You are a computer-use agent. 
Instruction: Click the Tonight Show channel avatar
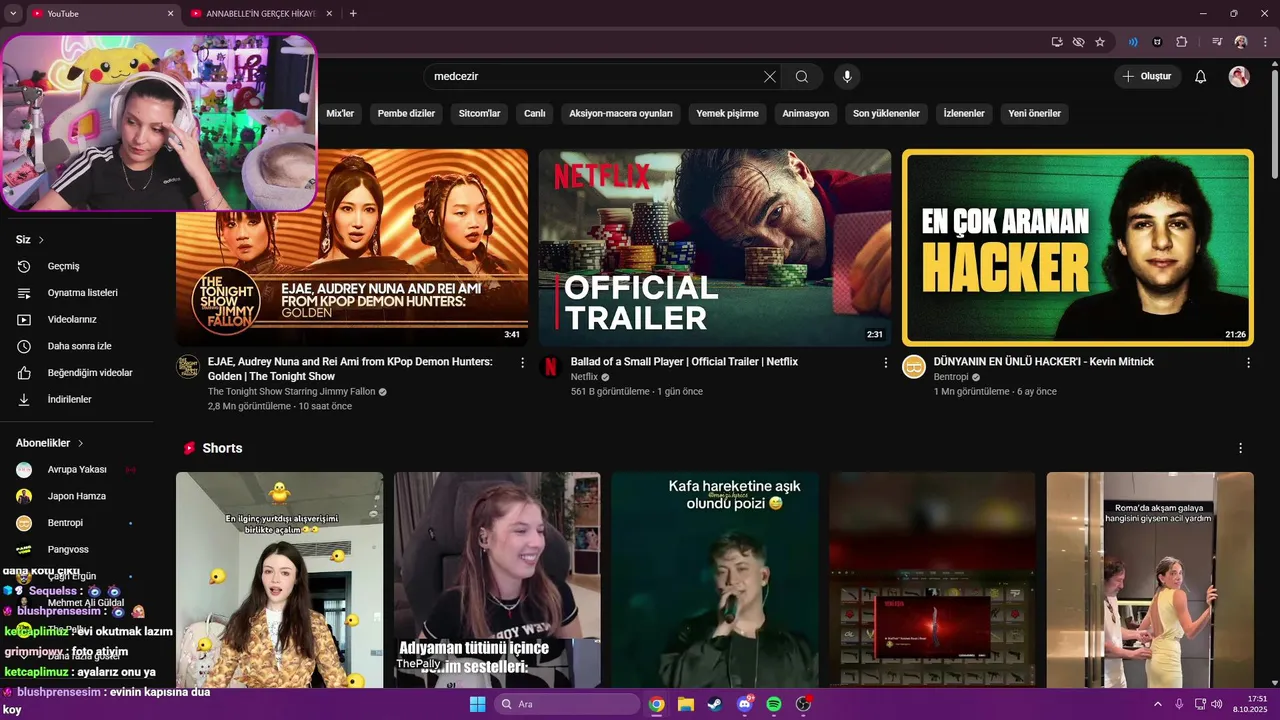click(x=188, y=367)
